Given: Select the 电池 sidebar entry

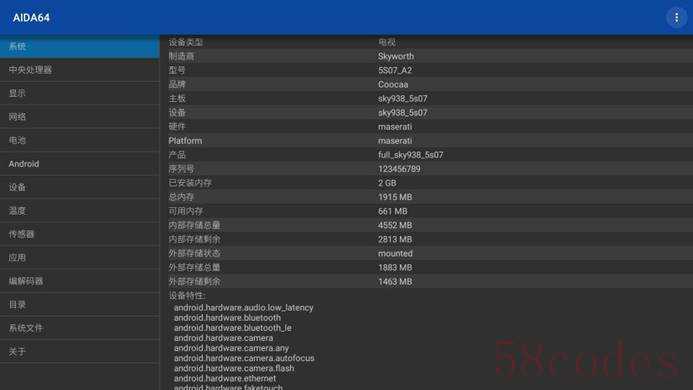Looking at the screenshot, I should 80,140.
